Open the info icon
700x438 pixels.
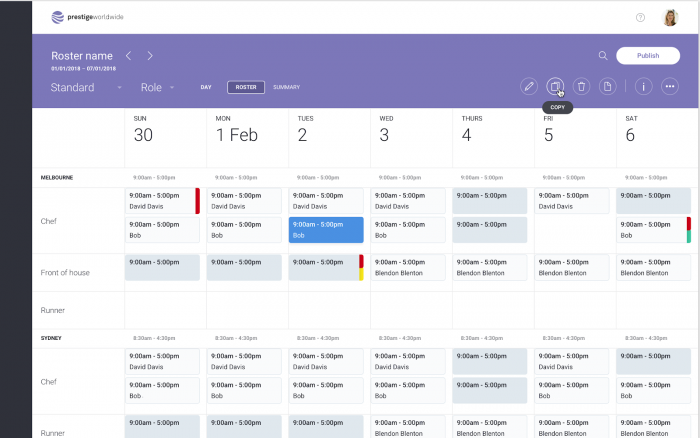[x=643, y=86]
